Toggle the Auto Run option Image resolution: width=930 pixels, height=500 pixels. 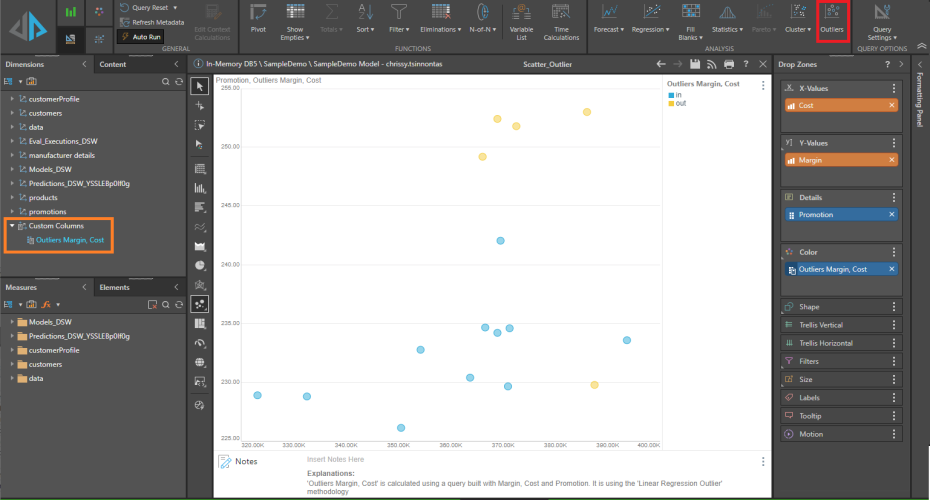tap(141, 37)
